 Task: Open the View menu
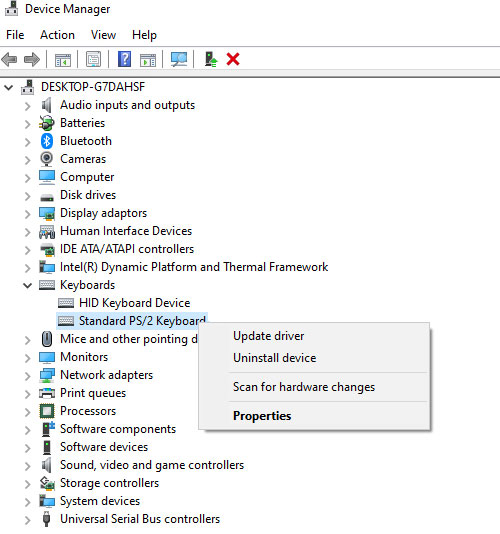103,35
